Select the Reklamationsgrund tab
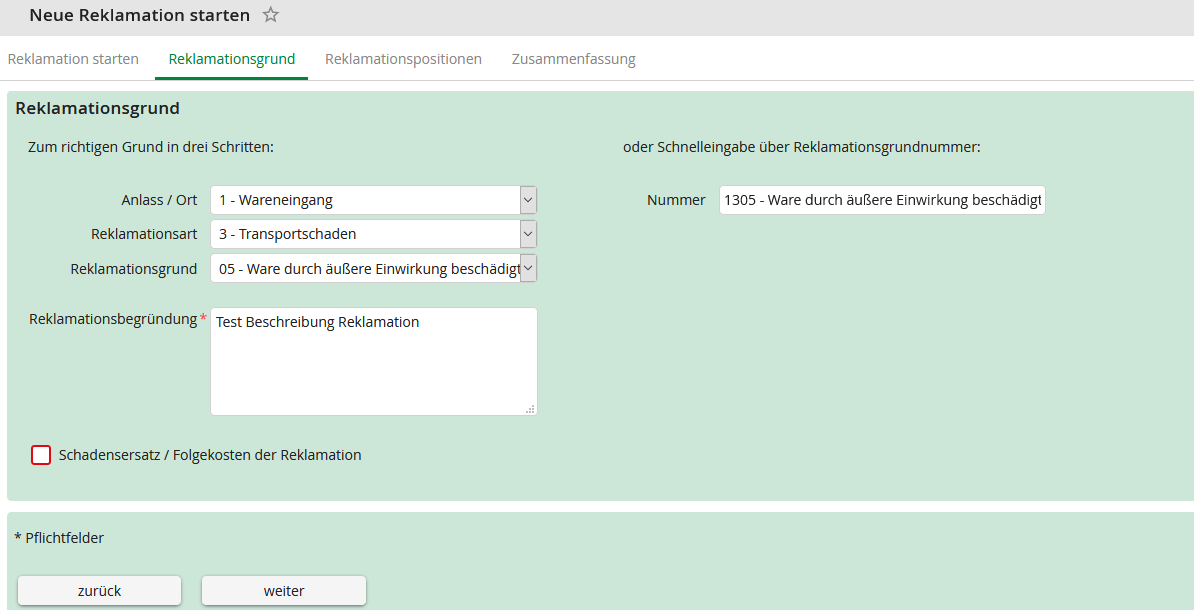The width and height of the screenshot is (1194, 610). point(232,59)
